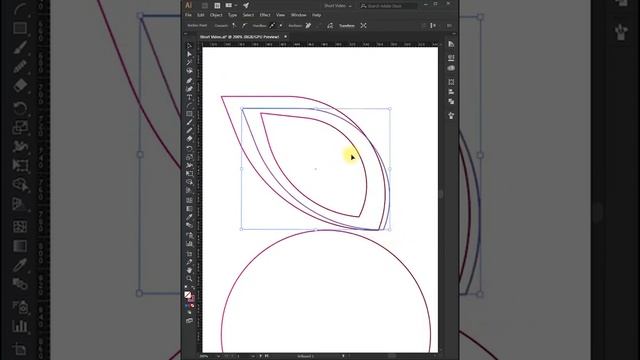640x360 pixels.
Task: Click convert anchor point to smooth
Action: [244, 25]
